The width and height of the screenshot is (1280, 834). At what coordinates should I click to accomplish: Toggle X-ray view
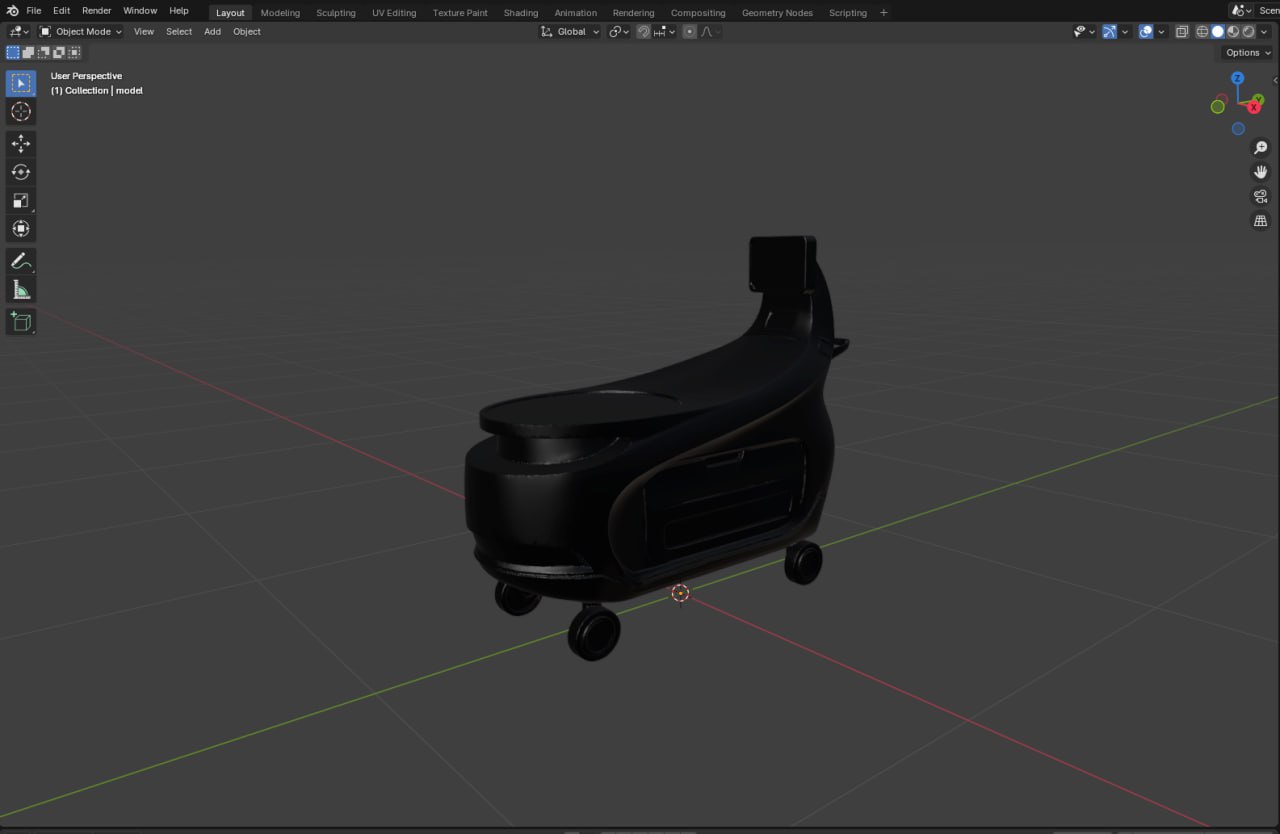[x=1182, y=31]
